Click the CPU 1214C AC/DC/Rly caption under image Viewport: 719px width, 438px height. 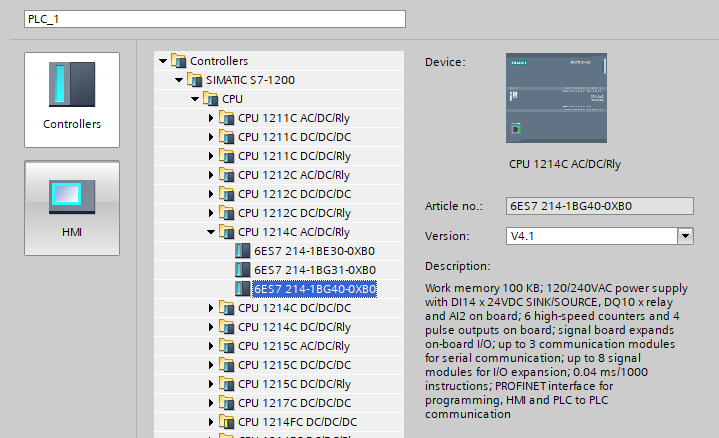(564, 164)
